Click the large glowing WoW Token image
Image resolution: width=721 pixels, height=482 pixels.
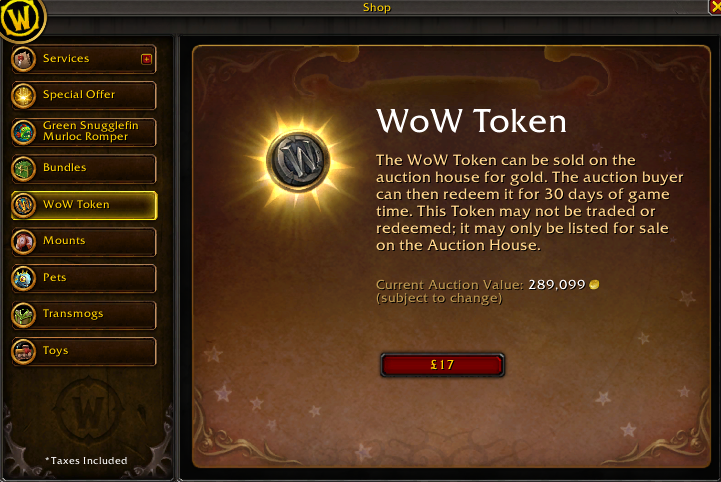pos(298,160)
